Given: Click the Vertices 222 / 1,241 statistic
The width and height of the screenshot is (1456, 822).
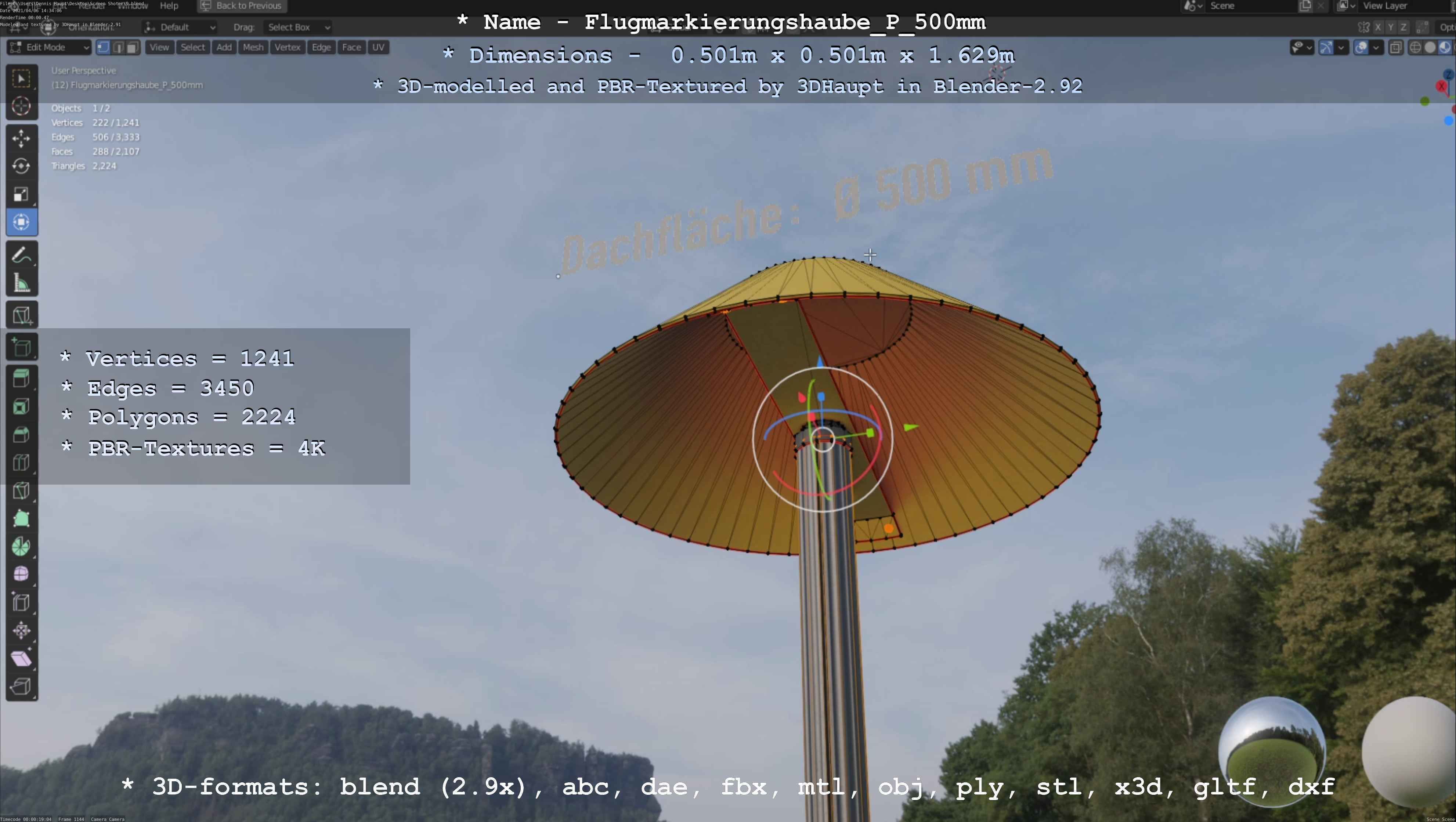Looking at the screenshot, I should 95,123.
